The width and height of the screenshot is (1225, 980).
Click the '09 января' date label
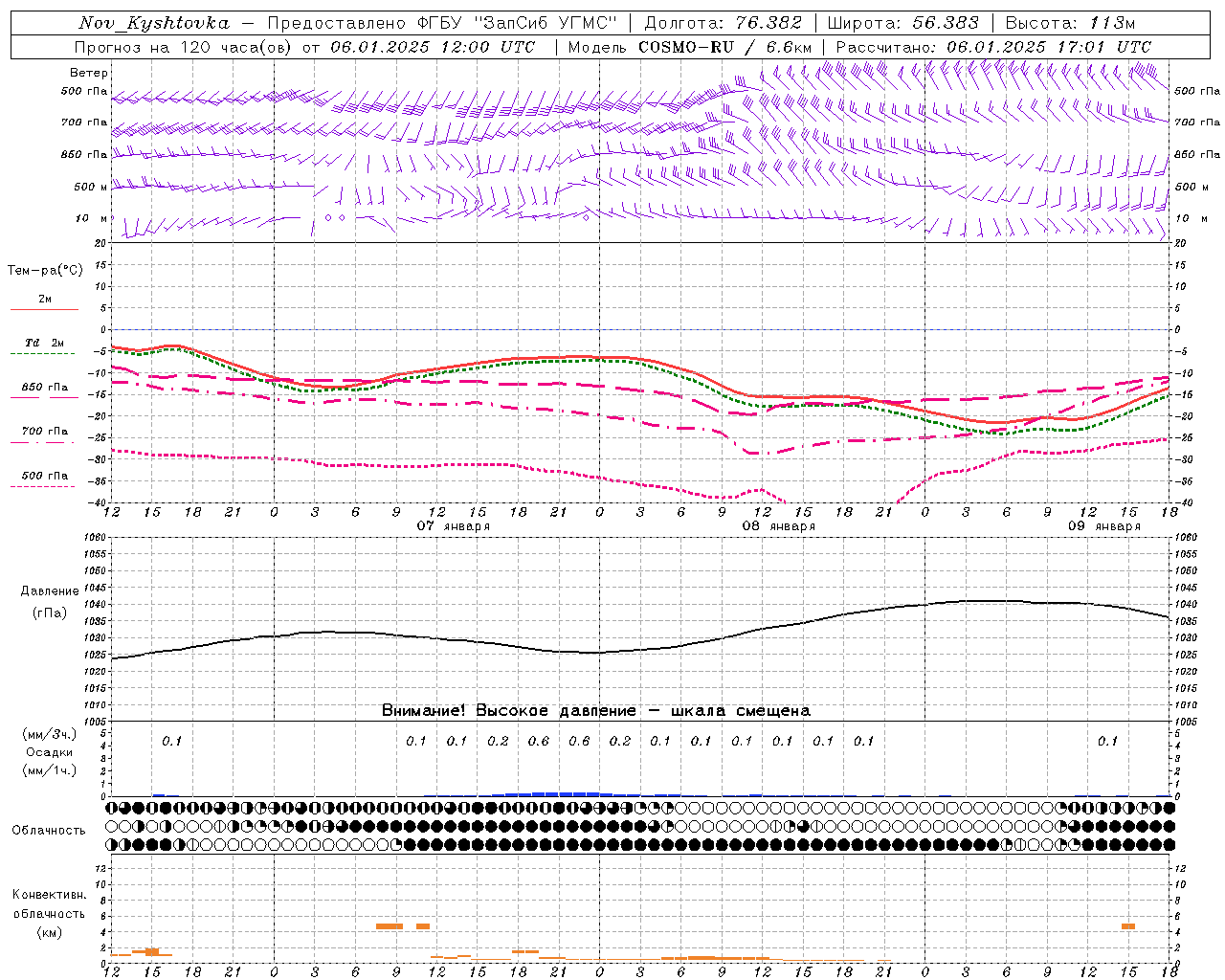1104,526
